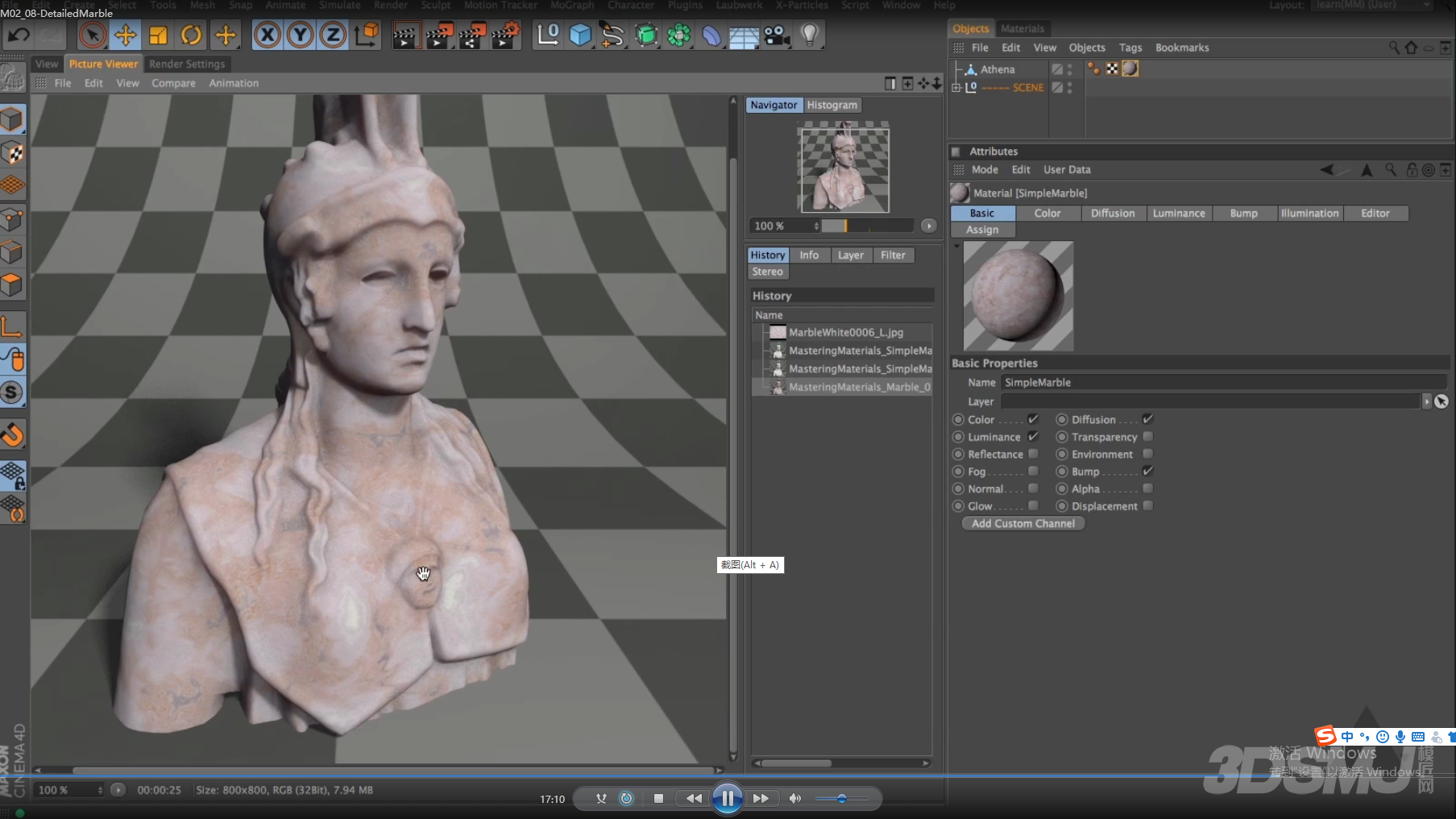Viewport: 1456px width, 819px height.
Task: Disable the Bump channel checkbox
Action: point(1147,471)
